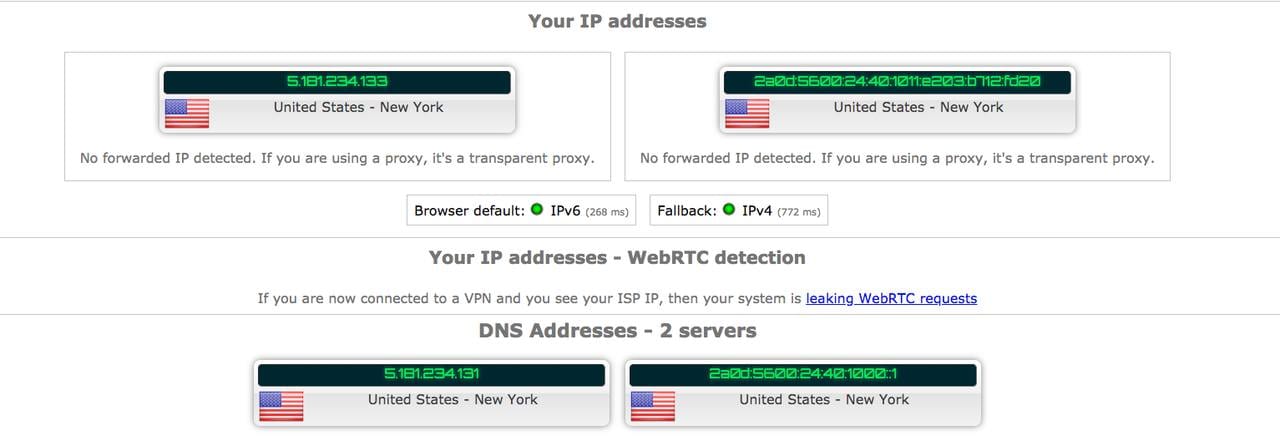This screenshot has width=1280, height=441.
Task: Open the leaking WebRTC requests link
Action: point(891,298)
